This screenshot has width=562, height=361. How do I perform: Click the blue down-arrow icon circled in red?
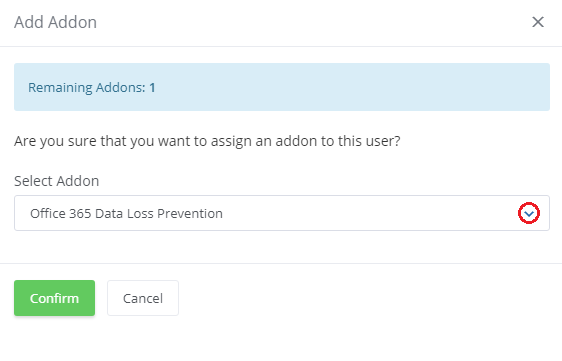(529, 213)
